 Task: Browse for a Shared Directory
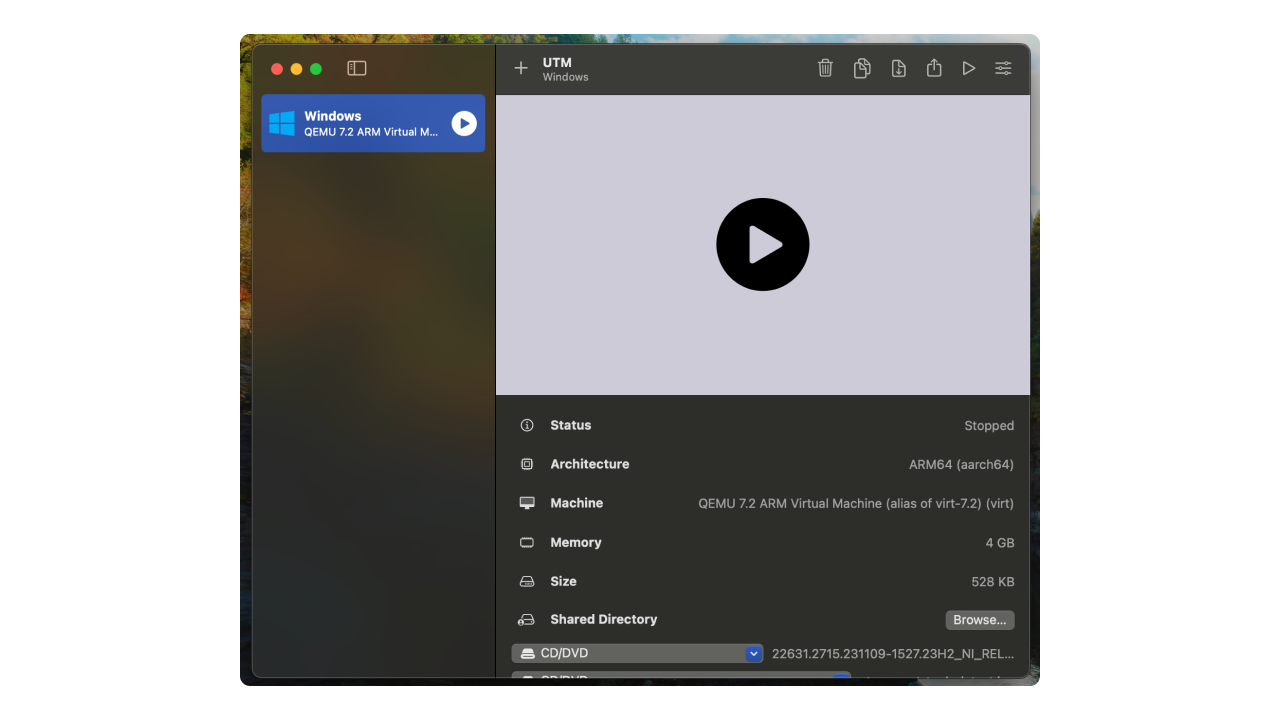point(979,620)
